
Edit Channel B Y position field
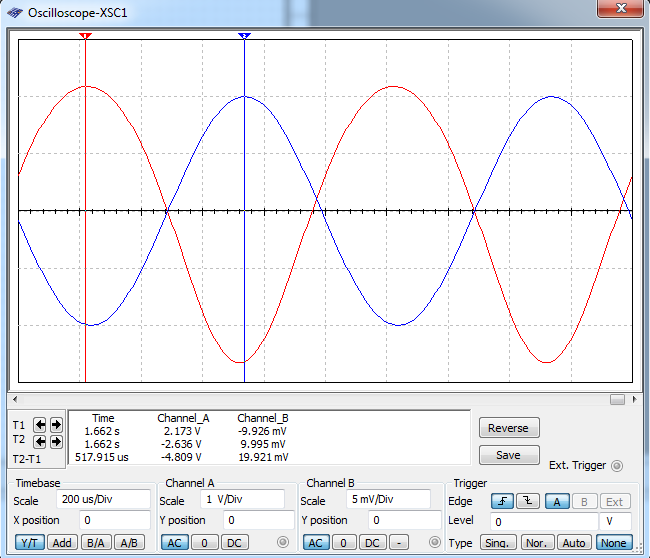[404, 520]
